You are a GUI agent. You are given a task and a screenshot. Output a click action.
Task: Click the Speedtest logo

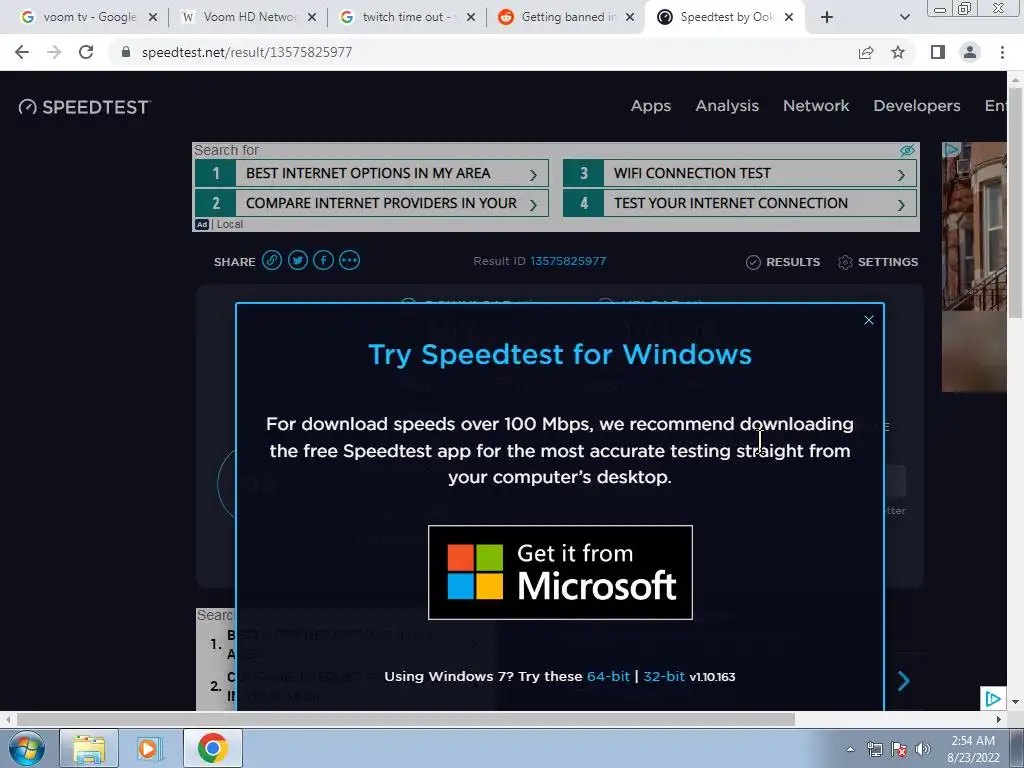pyautogui.click(x=85, y=107)
